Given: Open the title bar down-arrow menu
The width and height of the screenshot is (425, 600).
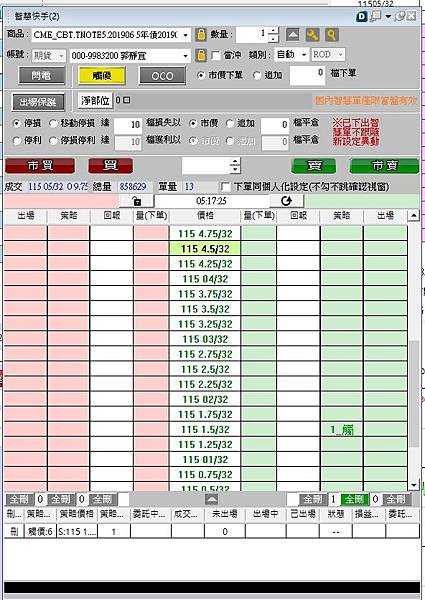Looking at the screenshot, I should (388, 16).
